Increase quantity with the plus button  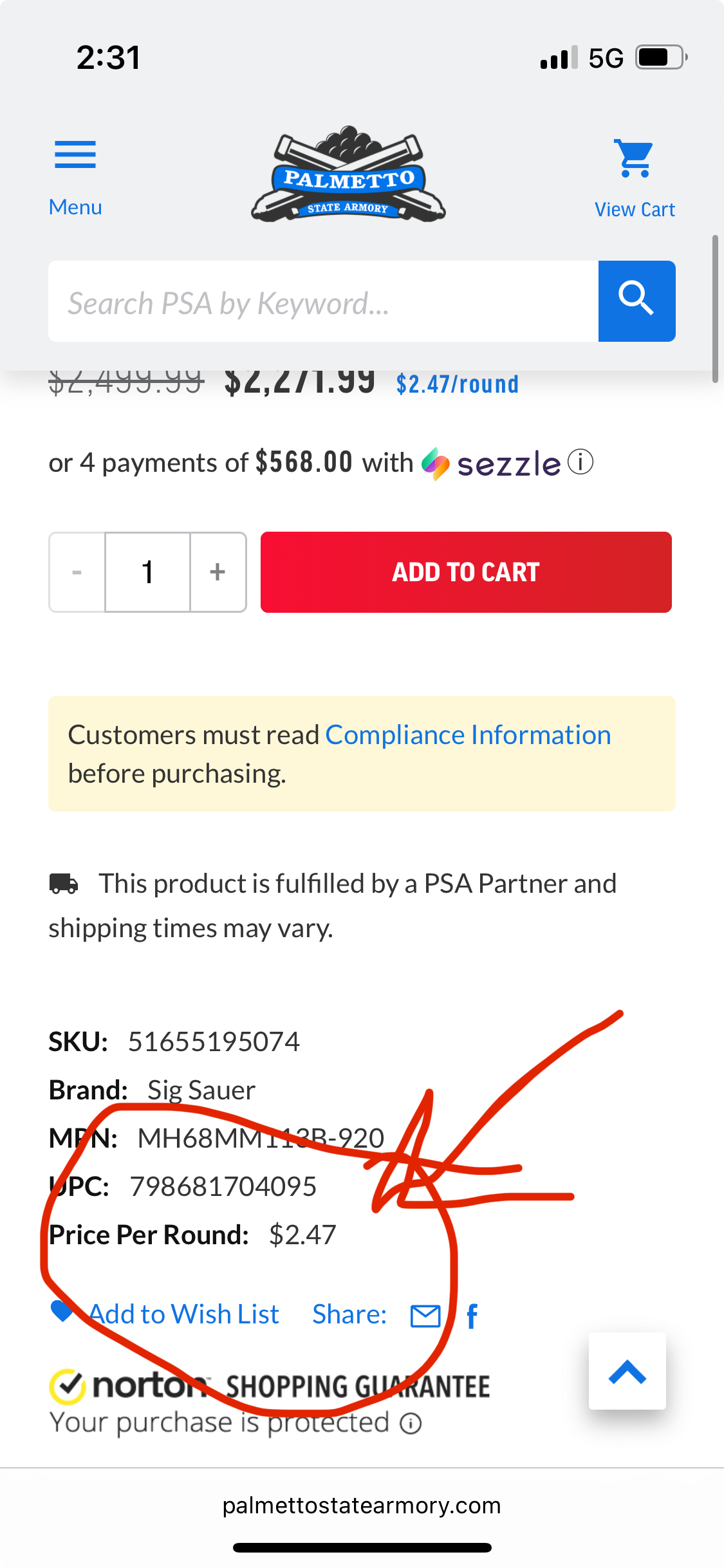pyautogui.click(x=218, y=572)
